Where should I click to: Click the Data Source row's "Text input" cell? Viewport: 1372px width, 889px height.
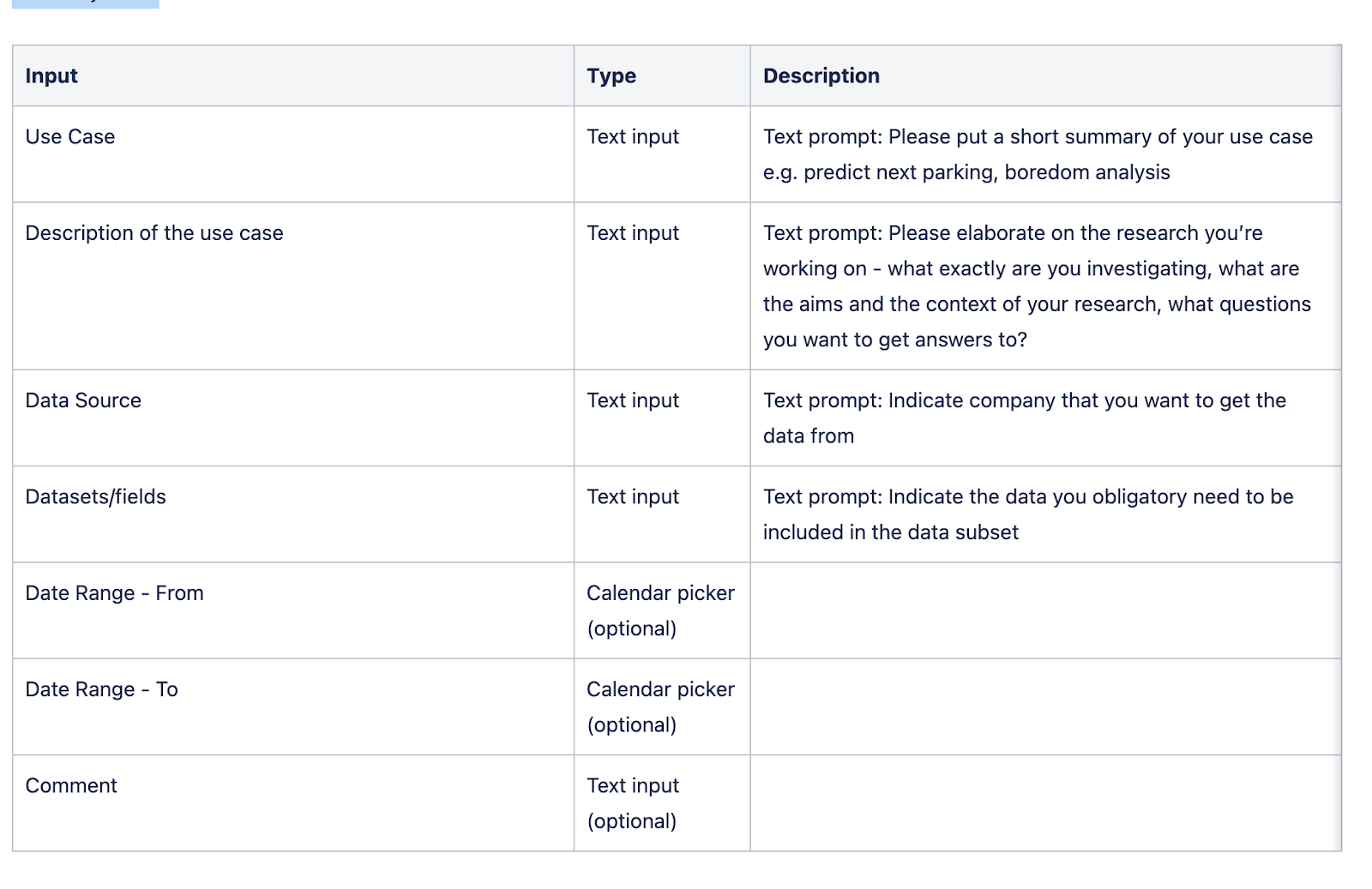(x=633, y=400)
